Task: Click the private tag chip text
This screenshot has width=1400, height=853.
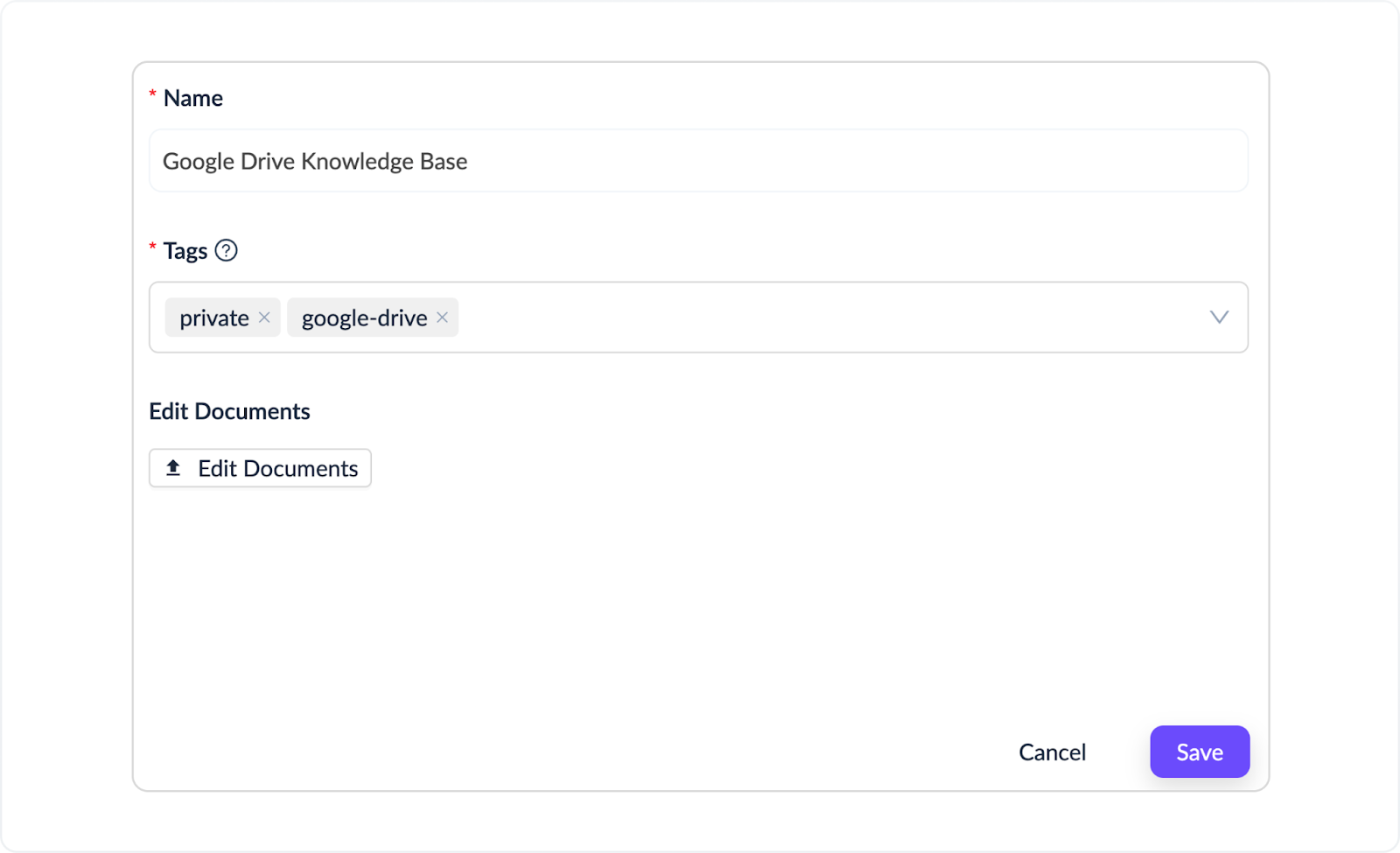Action: [214, 318]
